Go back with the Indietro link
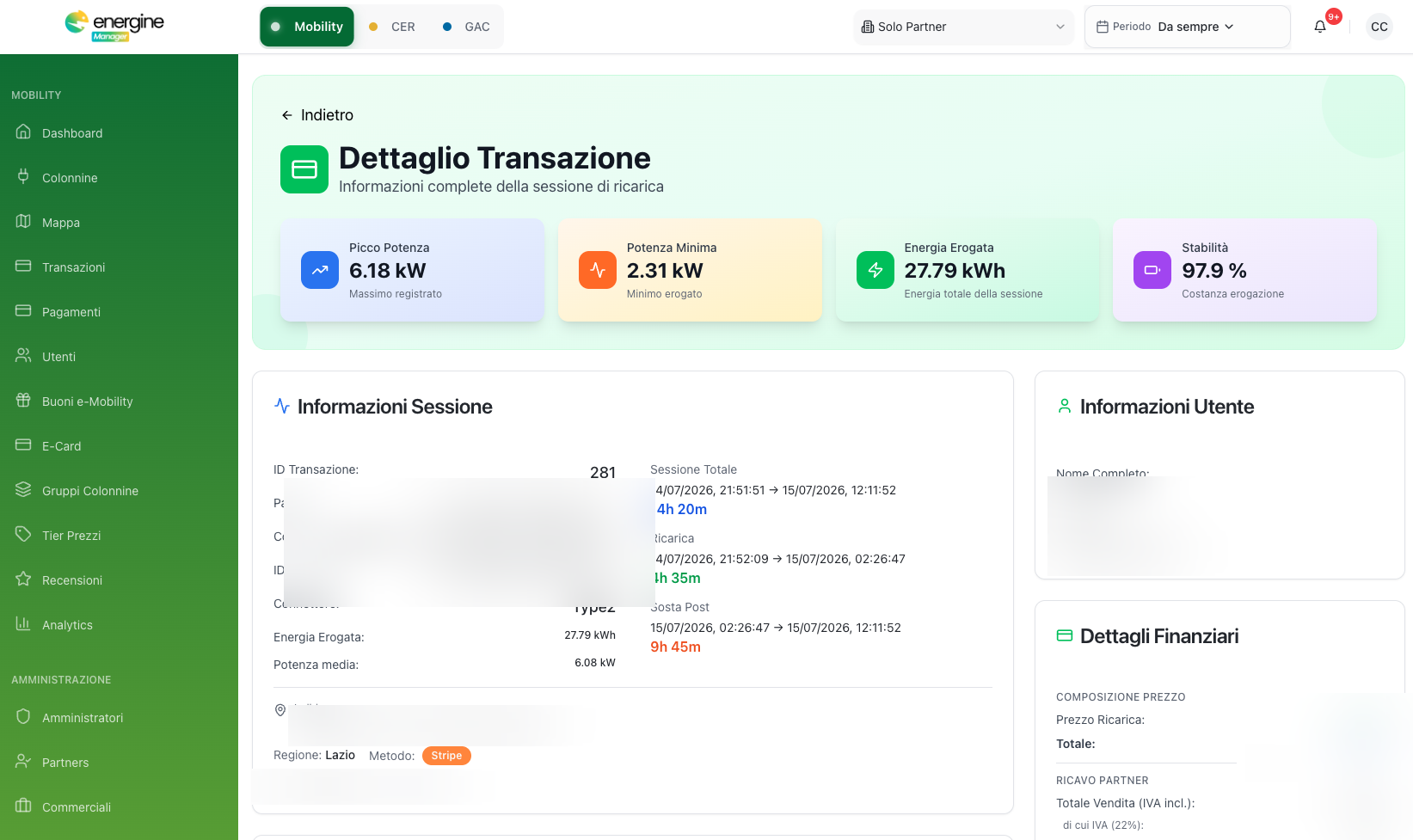1413x840 pixels. coord(317,115)
